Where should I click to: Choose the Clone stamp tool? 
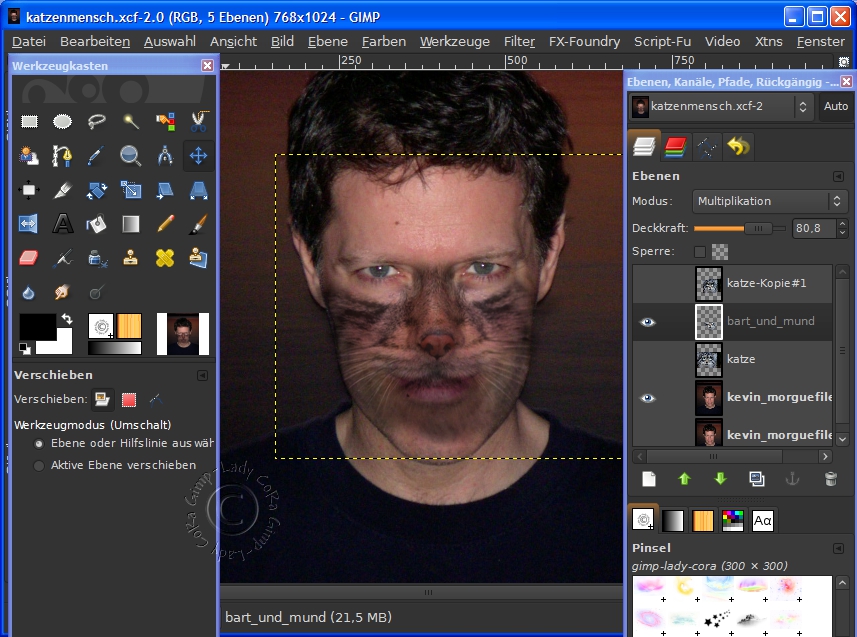click(x=131, y=258)
